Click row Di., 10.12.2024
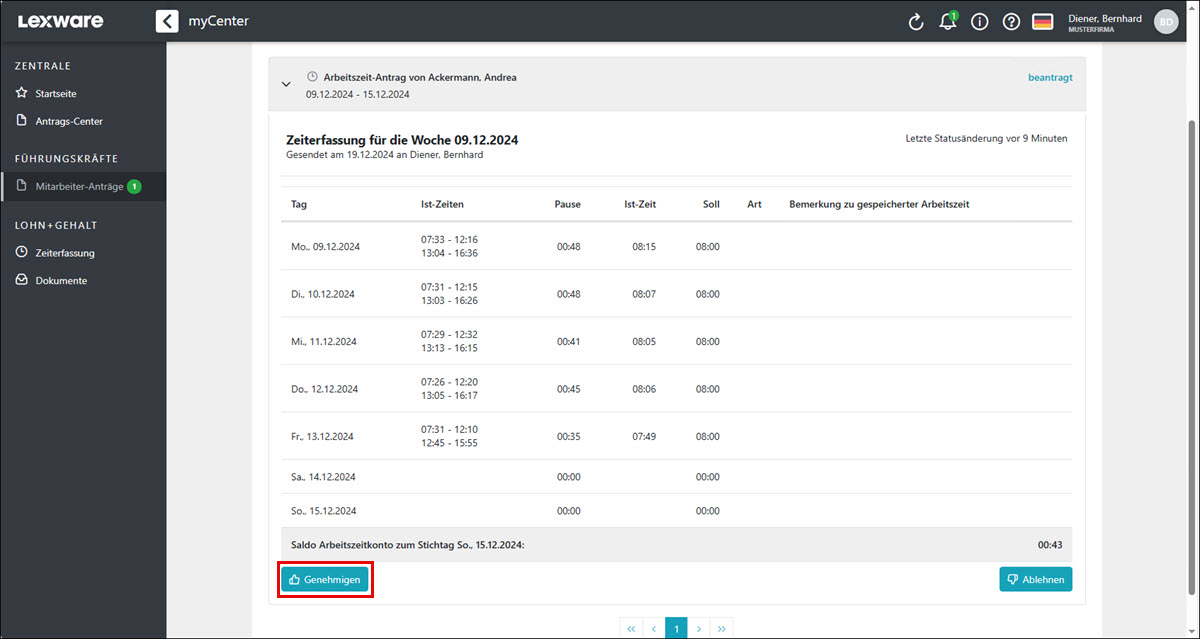This screenshot has width=1200, height=639. point(675,294)
